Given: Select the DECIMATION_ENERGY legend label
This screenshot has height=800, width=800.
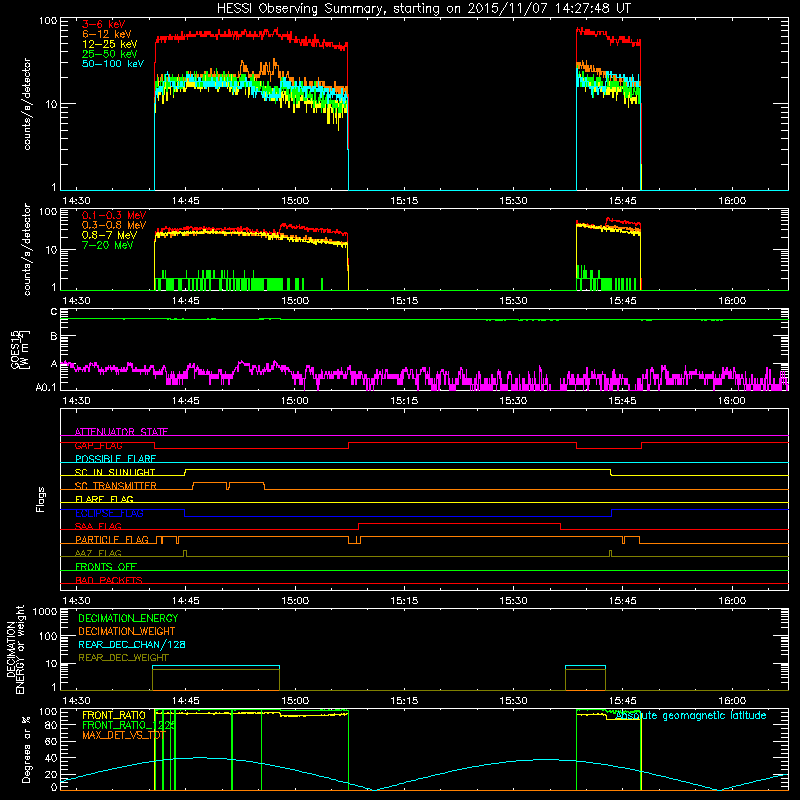Looking at the screenshot, I should pos(128,618).
